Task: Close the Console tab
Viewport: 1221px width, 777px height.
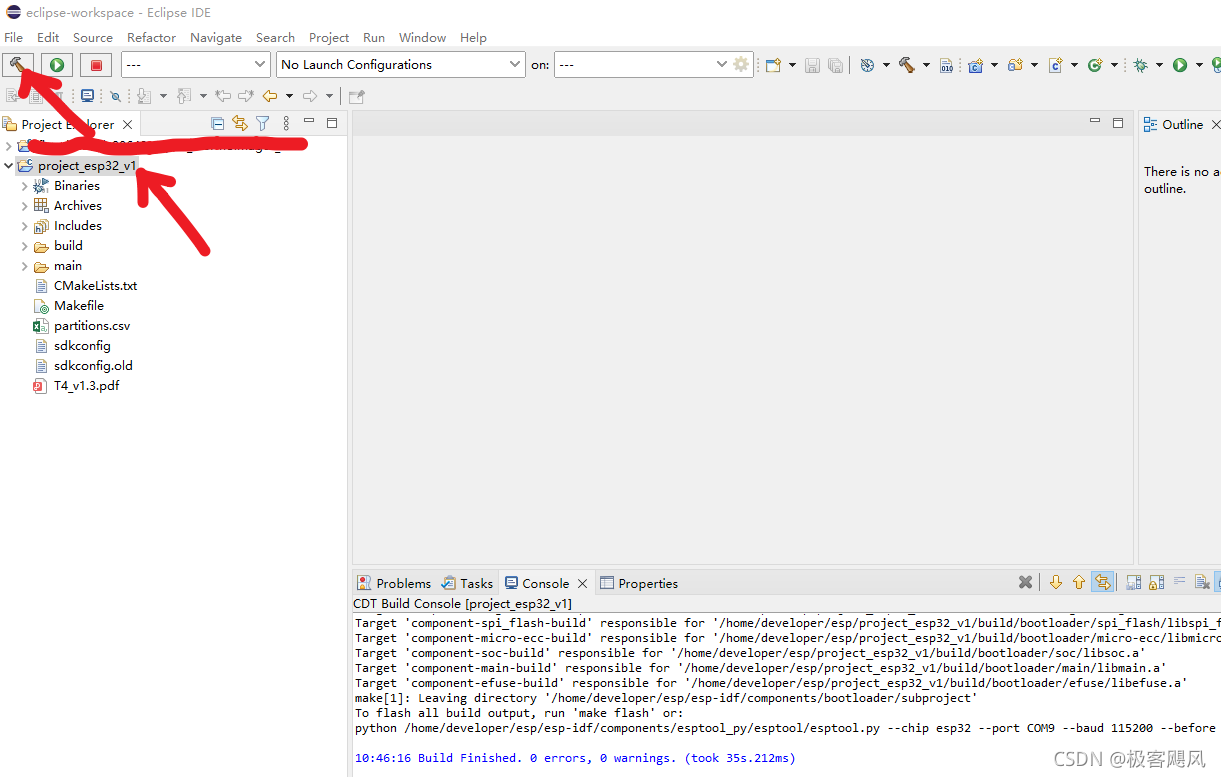Action: click(x=582, y=583)
